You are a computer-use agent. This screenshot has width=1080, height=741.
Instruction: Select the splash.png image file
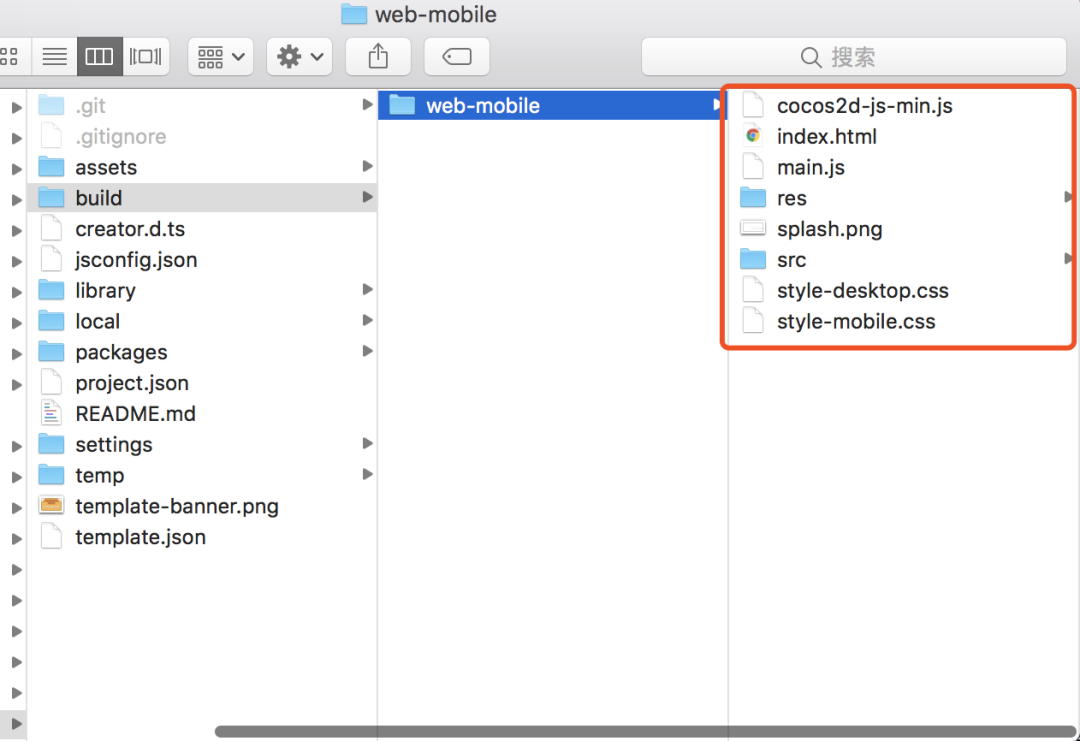829,229
